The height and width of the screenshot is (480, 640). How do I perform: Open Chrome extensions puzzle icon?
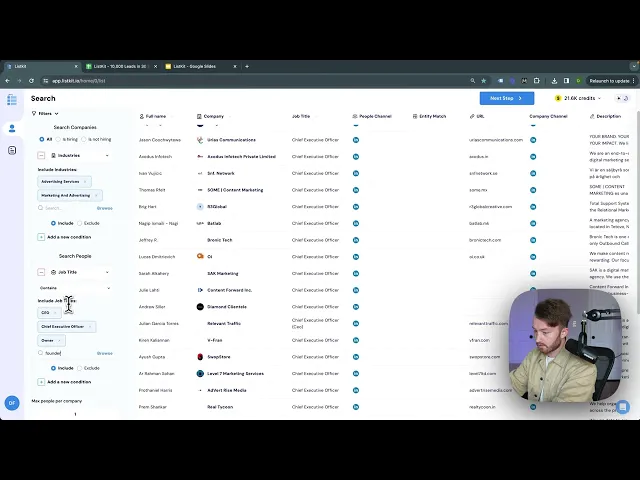537,81
